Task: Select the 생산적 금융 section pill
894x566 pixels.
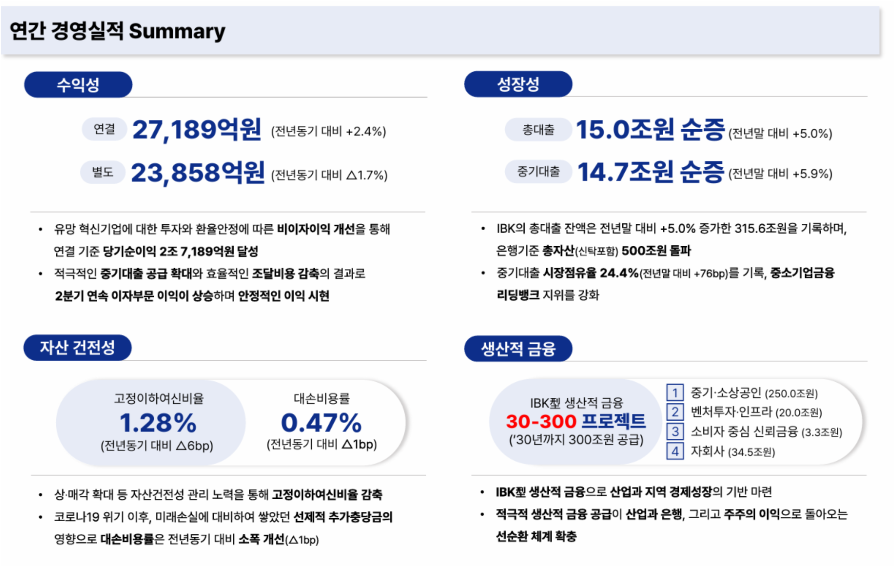Action: coord(518,348)
